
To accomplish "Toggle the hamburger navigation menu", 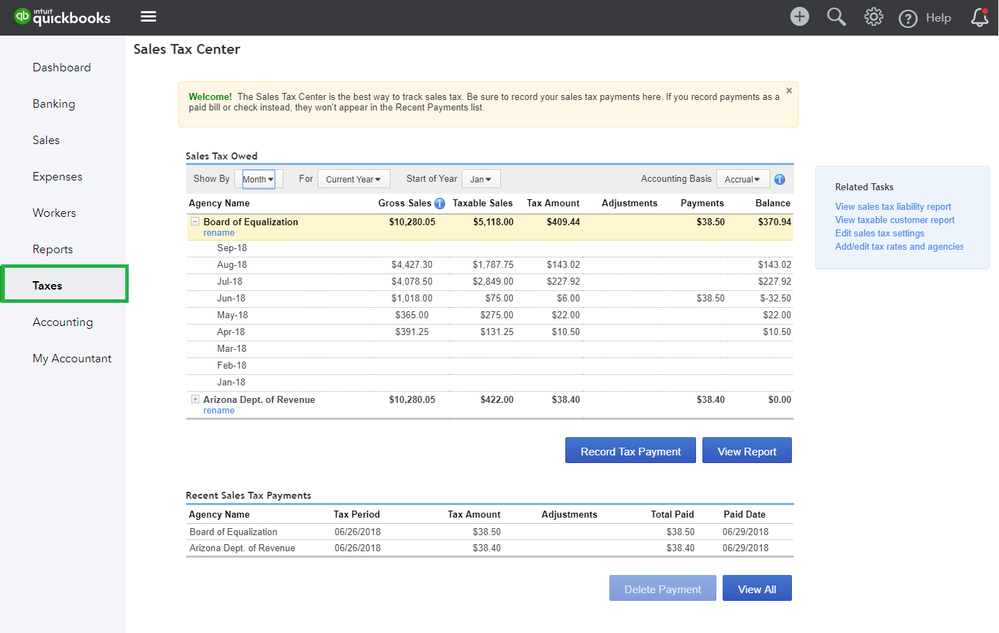I will point(148,17).
